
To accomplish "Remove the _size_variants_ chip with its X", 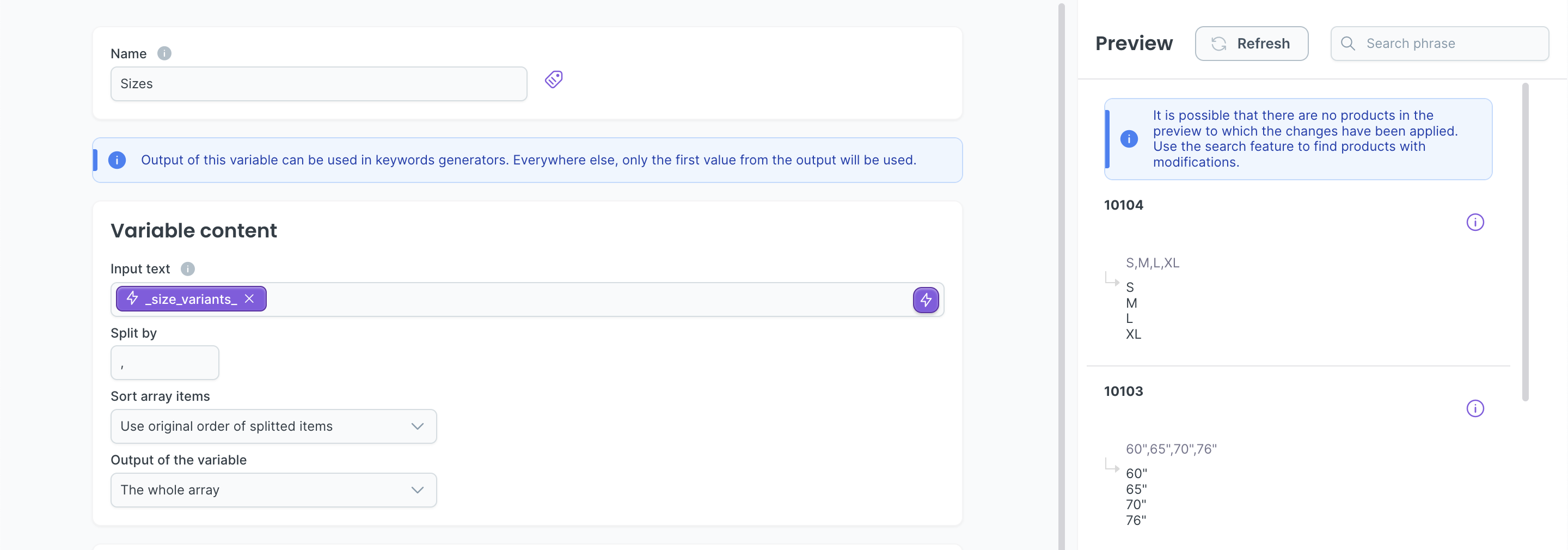I will pyautogui.click(x=249, y=298).
